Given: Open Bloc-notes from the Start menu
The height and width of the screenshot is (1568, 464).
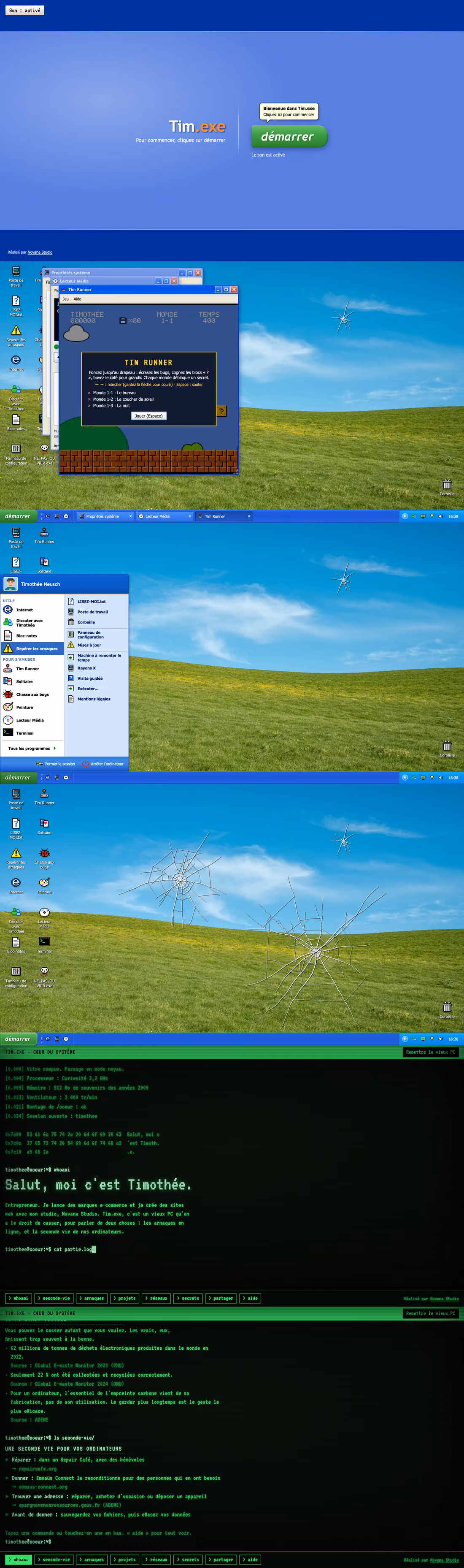Looking at the screenshot, I should [32, 635].
